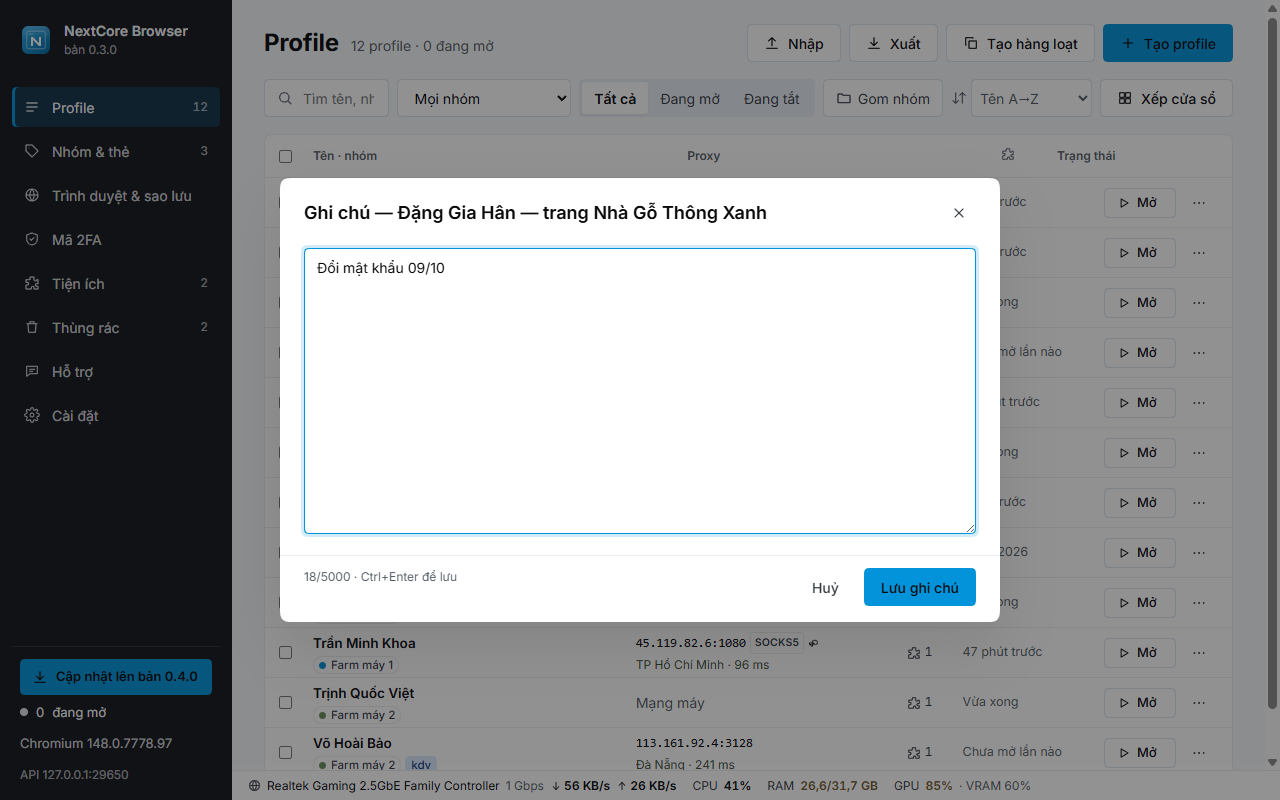The image size is (1280, 800).
Task: Open more options for Võ Hoài Bảo
Action: point(1199,752)
